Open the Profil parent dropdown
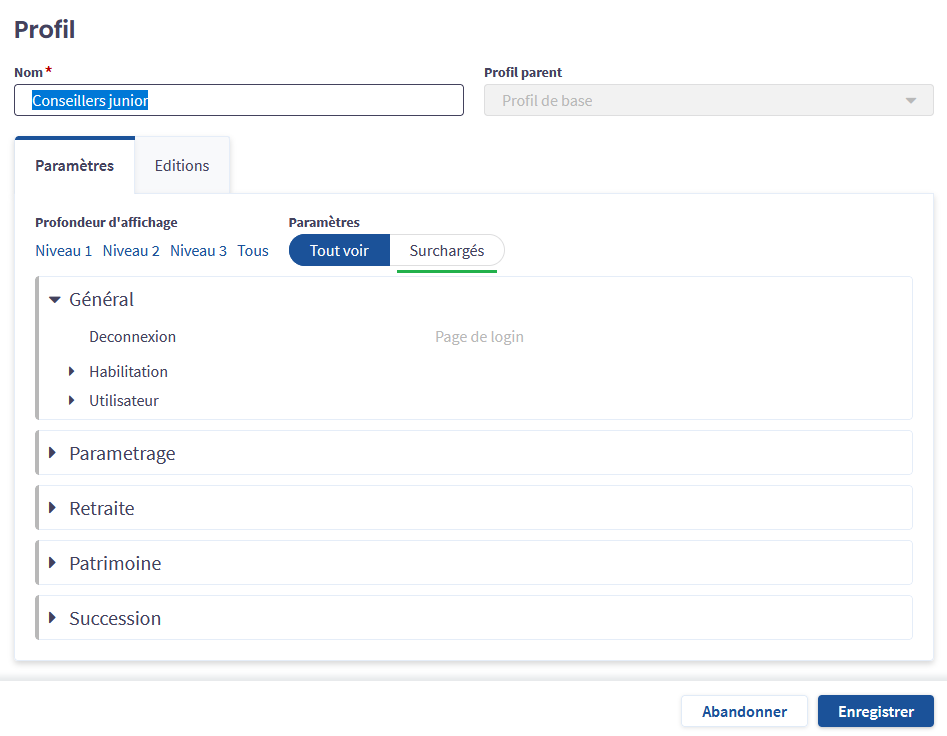 (x=708, y=100)
